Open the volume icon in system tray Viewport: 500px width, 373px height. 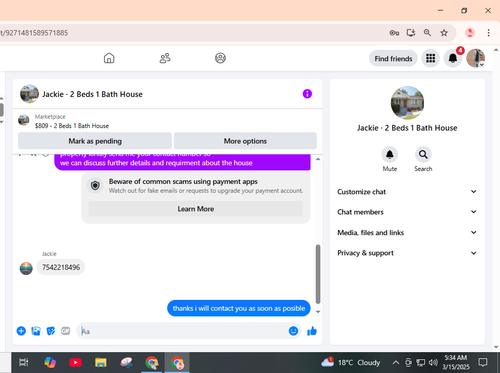tap(433, 362)
